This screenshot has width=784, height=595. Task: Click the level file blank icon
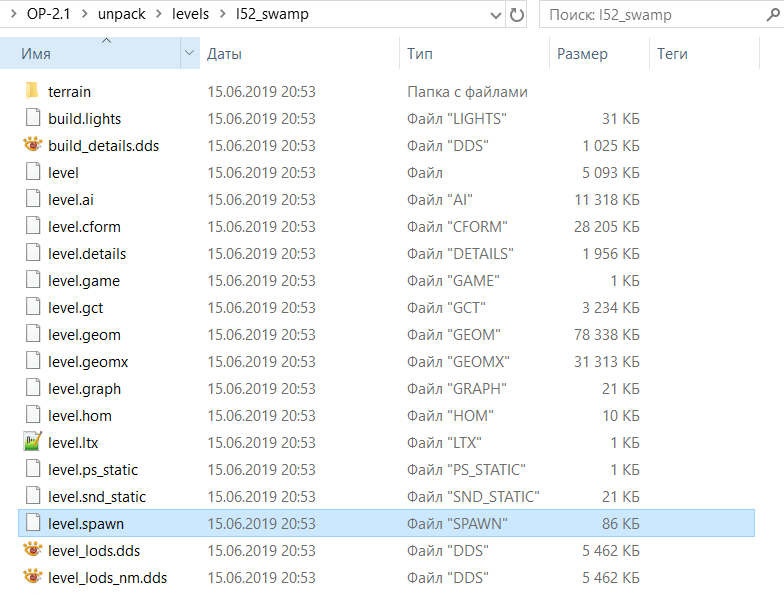[x=33, y=172]
